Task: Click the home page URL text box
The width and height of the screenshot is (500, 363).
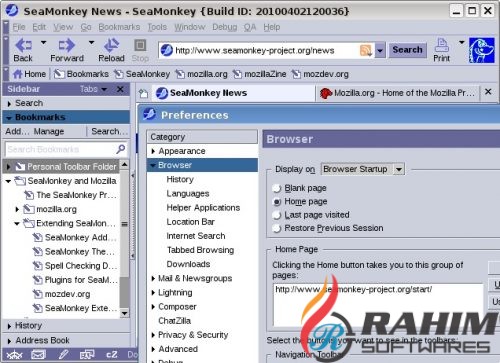Action: click(x=378, y=305)
